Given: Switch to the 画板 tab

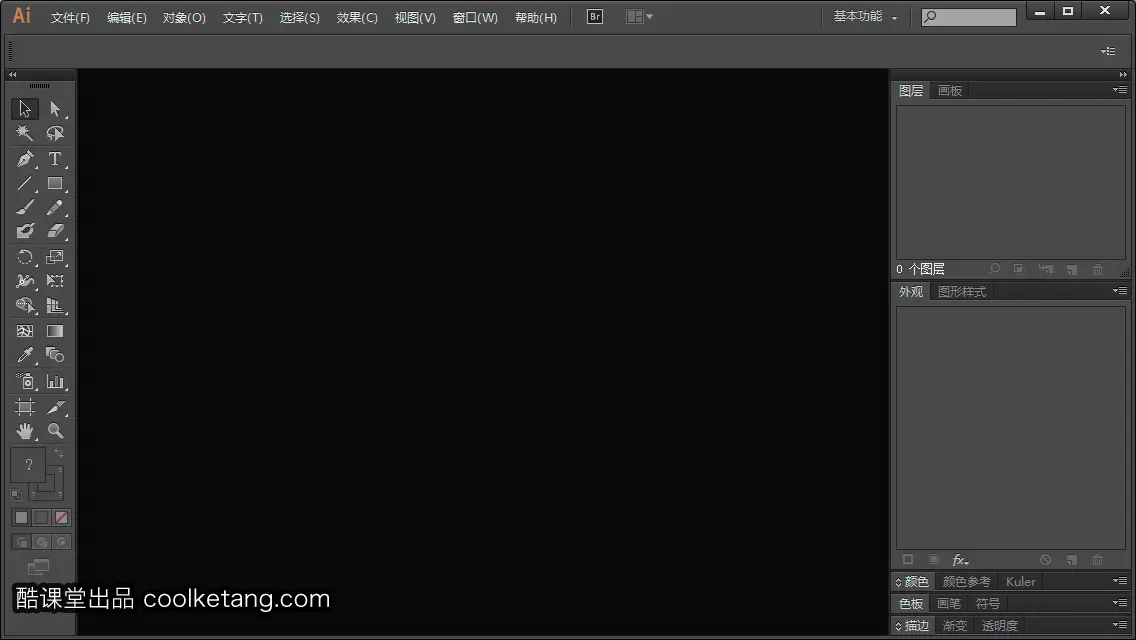Looking at the screenshot, I should tap(950, 91).
